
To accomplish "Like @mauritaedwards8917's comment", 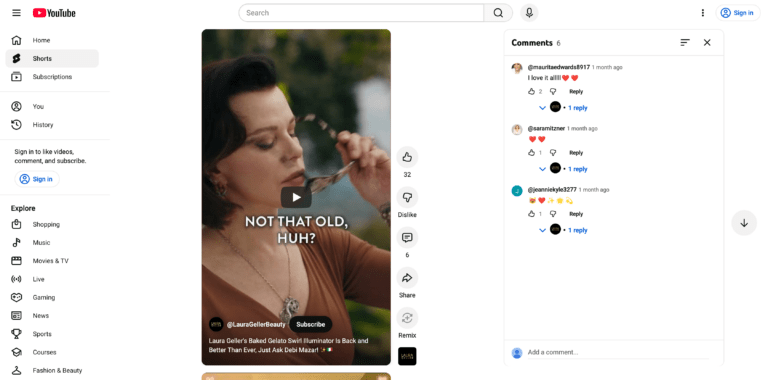I will tap(531, 92).
